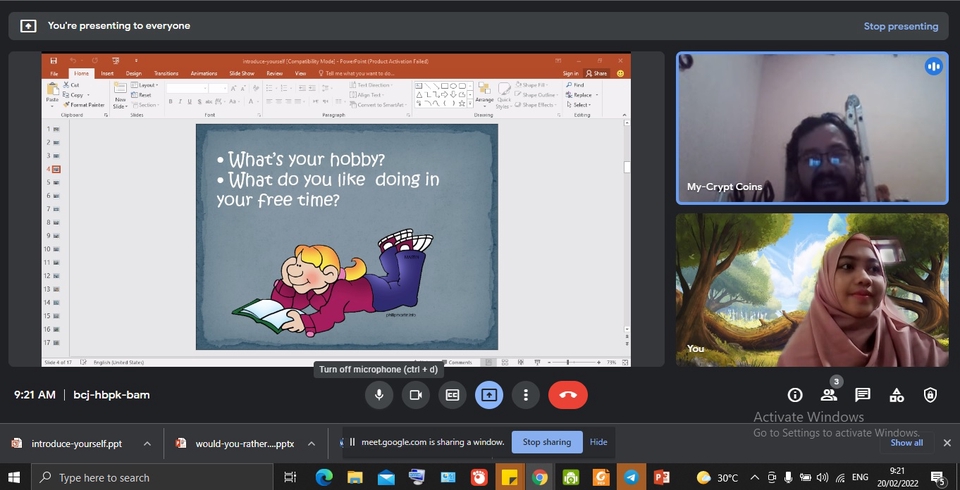Leave the call with red hang-up button
This screenshot has width=960, height=490.
coord(568,395)
